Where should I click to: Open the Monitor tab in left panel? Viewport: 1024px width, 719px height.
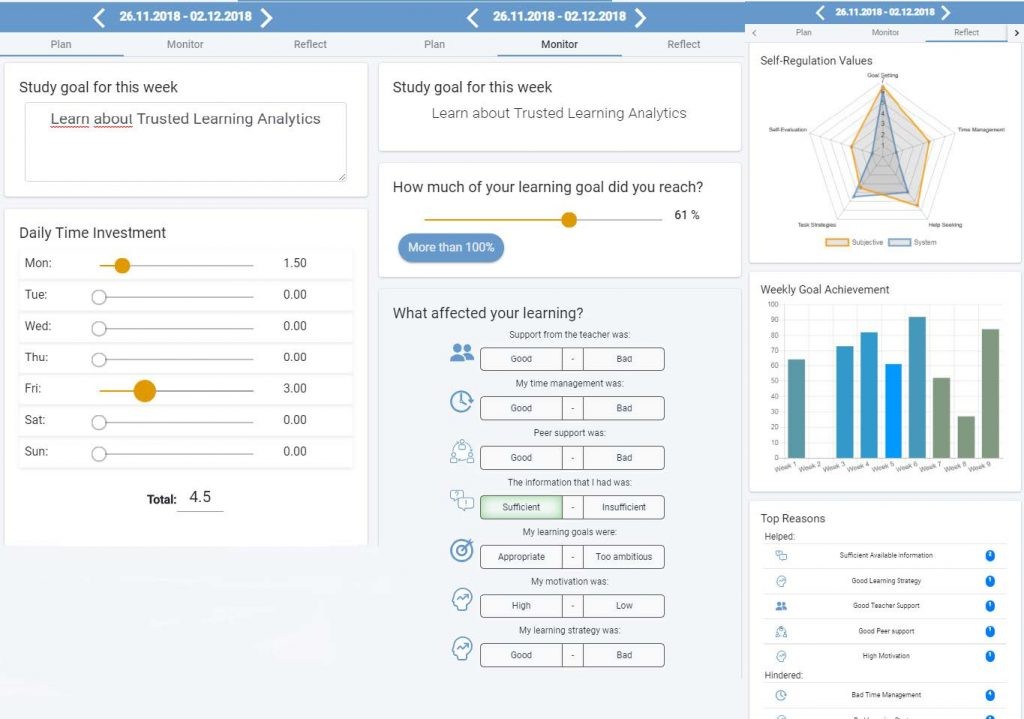click(x=185, y=44)
